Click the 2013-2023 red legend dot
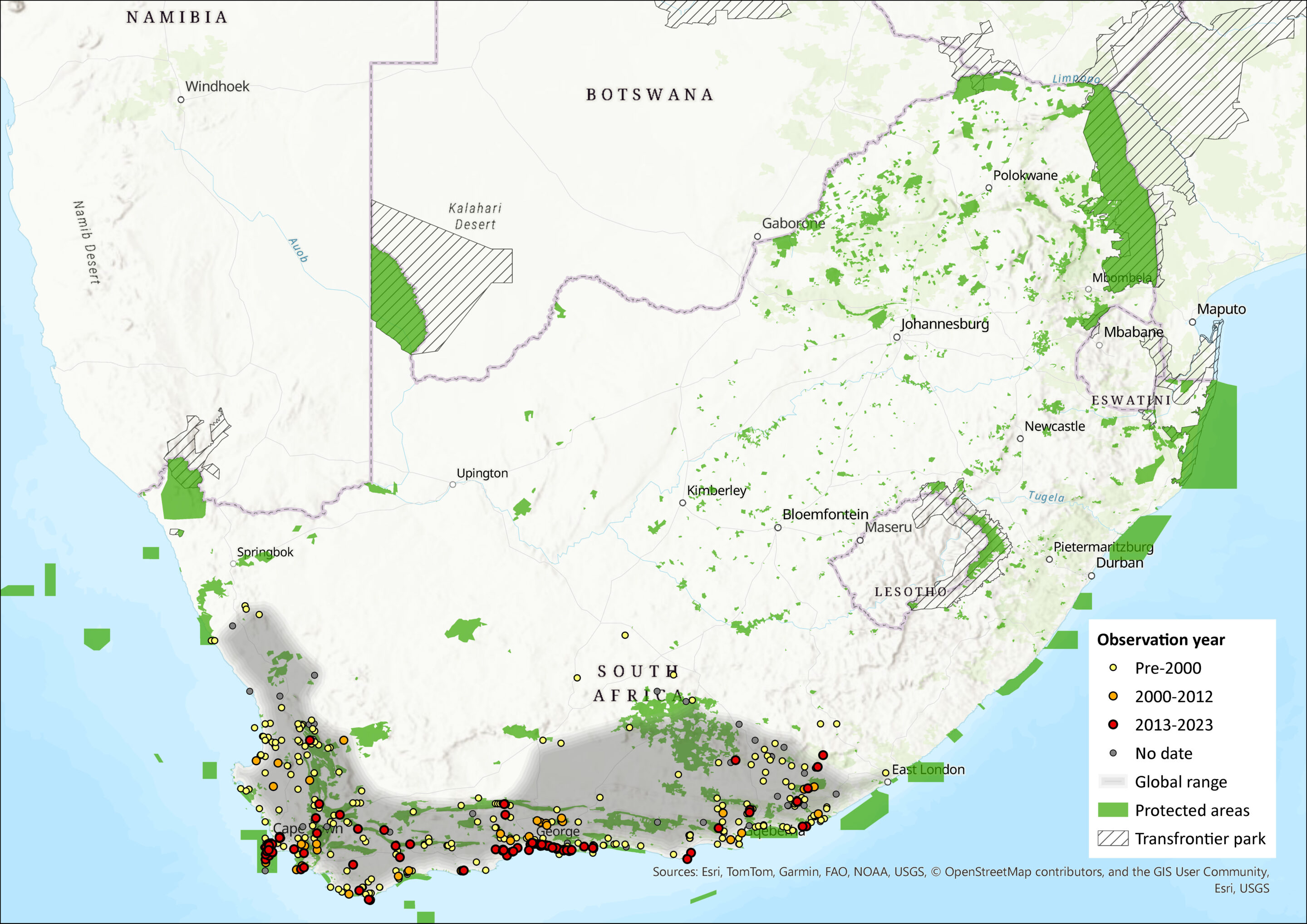Viewport: 1307px width, 924px height. point(1113,725)
